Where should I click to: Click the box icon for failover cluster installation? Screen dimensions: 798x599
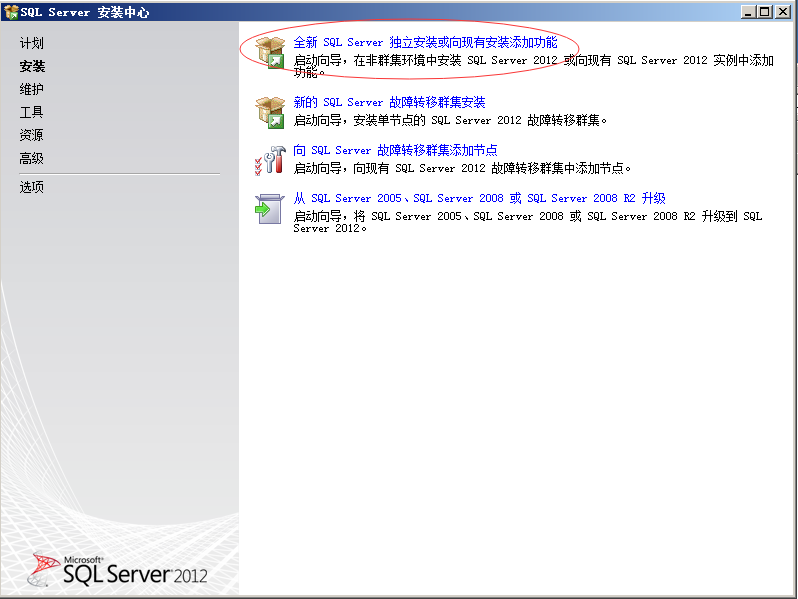[270, 112]
